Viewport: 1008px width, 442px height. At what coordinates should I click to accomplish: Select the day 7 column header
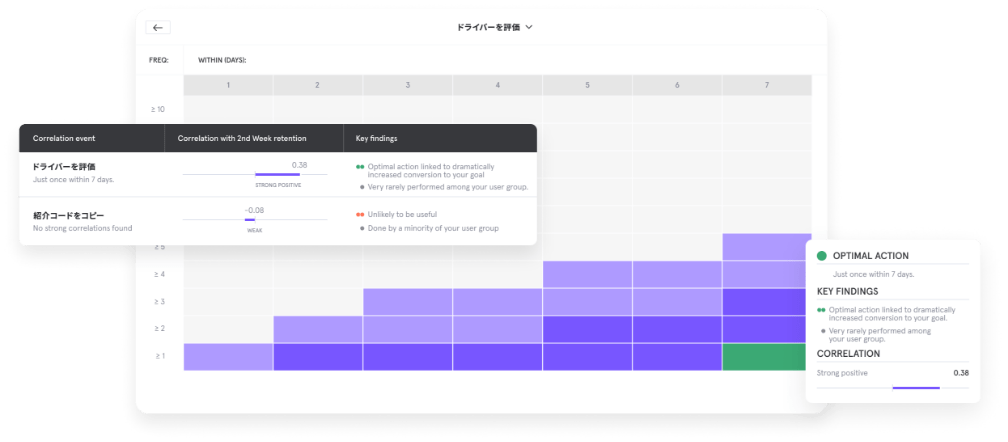(x=766, y=85)
